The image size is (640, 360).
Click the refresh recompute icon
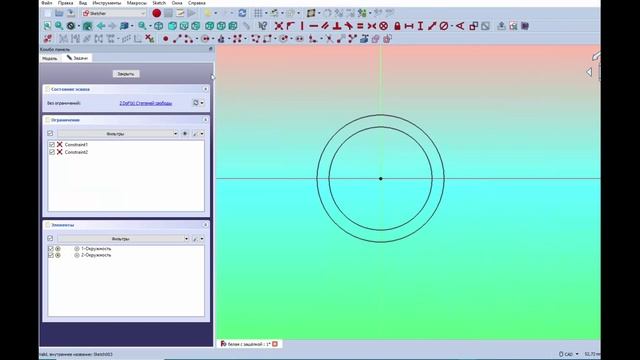tap(242, 13)
